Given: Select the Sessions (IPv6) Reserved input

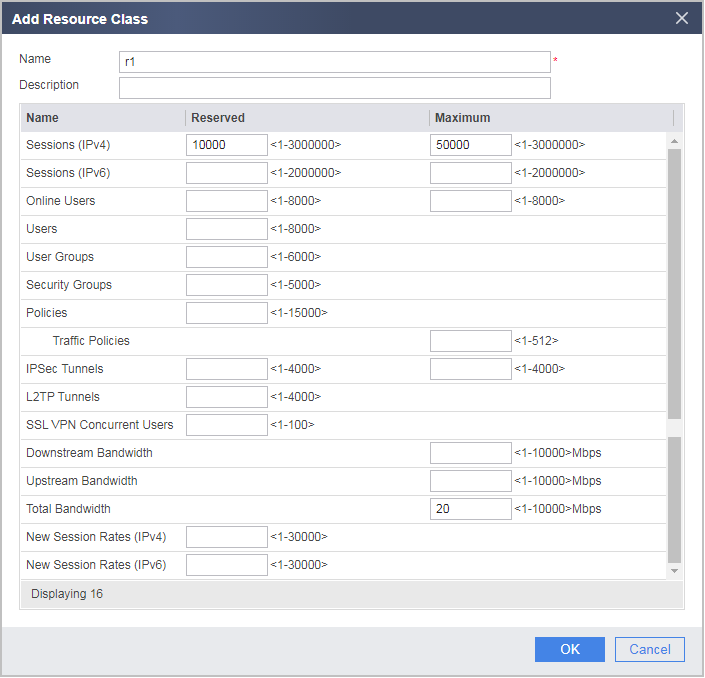Looking at the screenshot, I should [227, 173].
